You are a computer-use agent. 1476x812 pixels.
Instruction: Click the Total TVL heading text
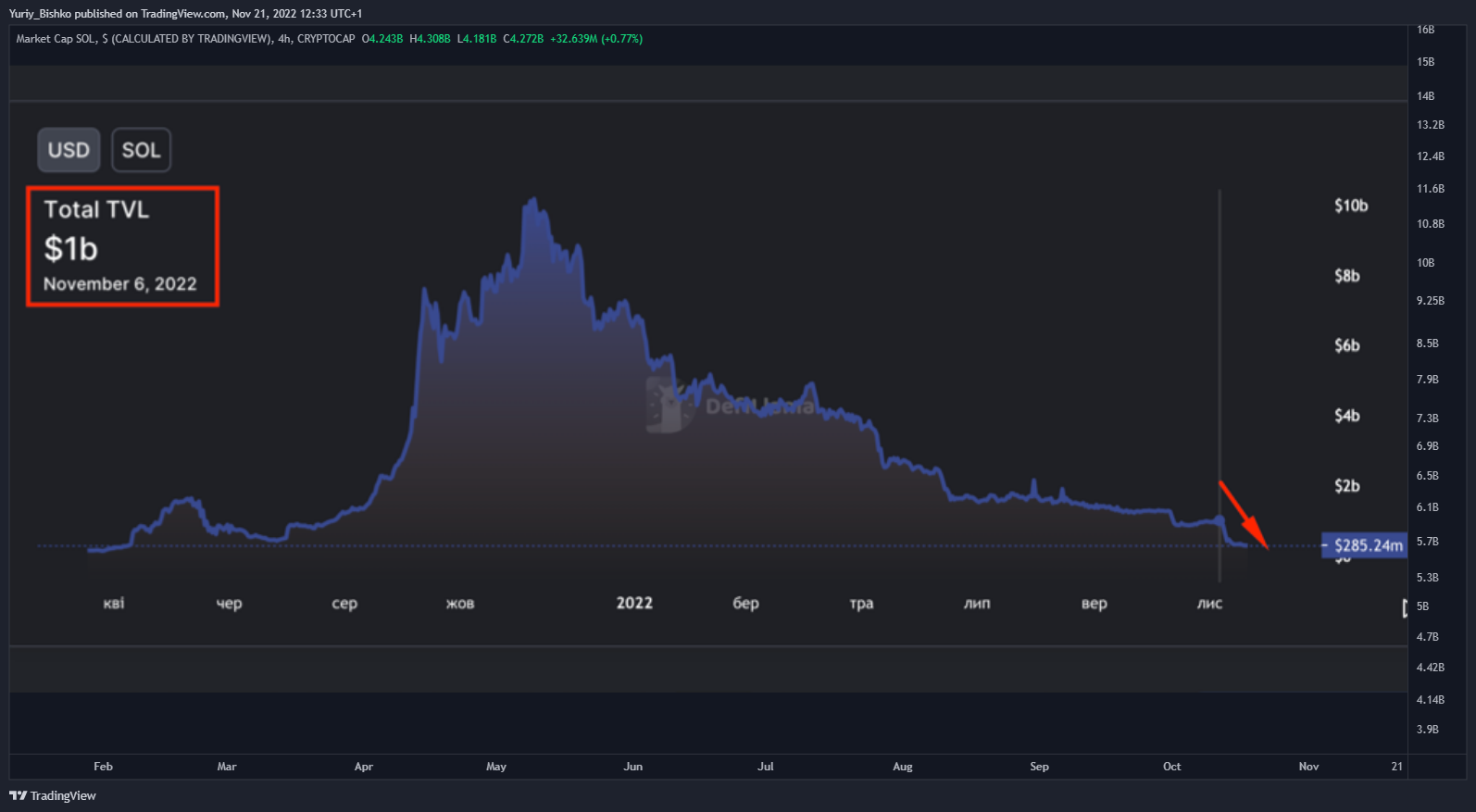pos(96,209)
